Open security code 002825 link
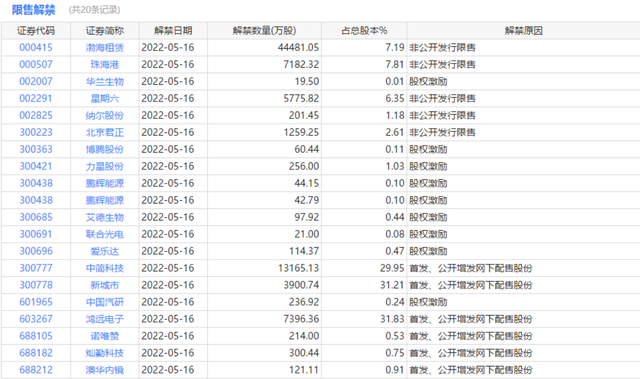The height and width of the screenshot is (379, 640). [36, 115]
